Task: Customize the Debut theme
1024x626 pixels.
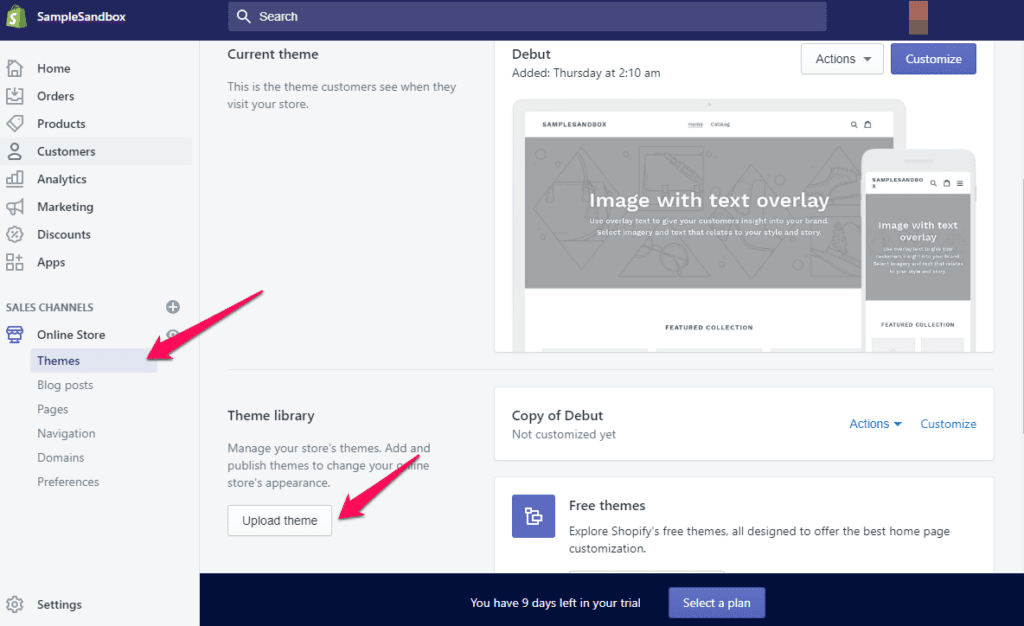Action: pos(932,58)
